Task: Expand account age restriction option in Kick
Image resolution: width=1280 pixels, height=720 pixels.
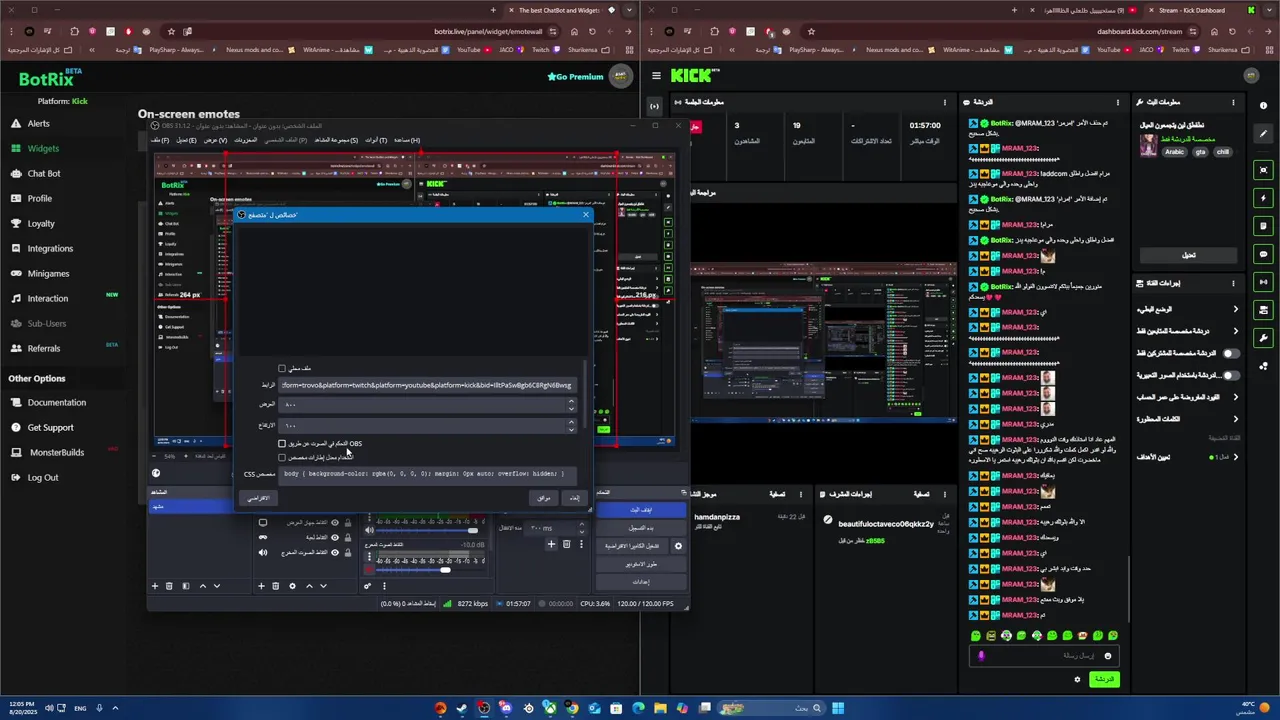Action: 1235,397
